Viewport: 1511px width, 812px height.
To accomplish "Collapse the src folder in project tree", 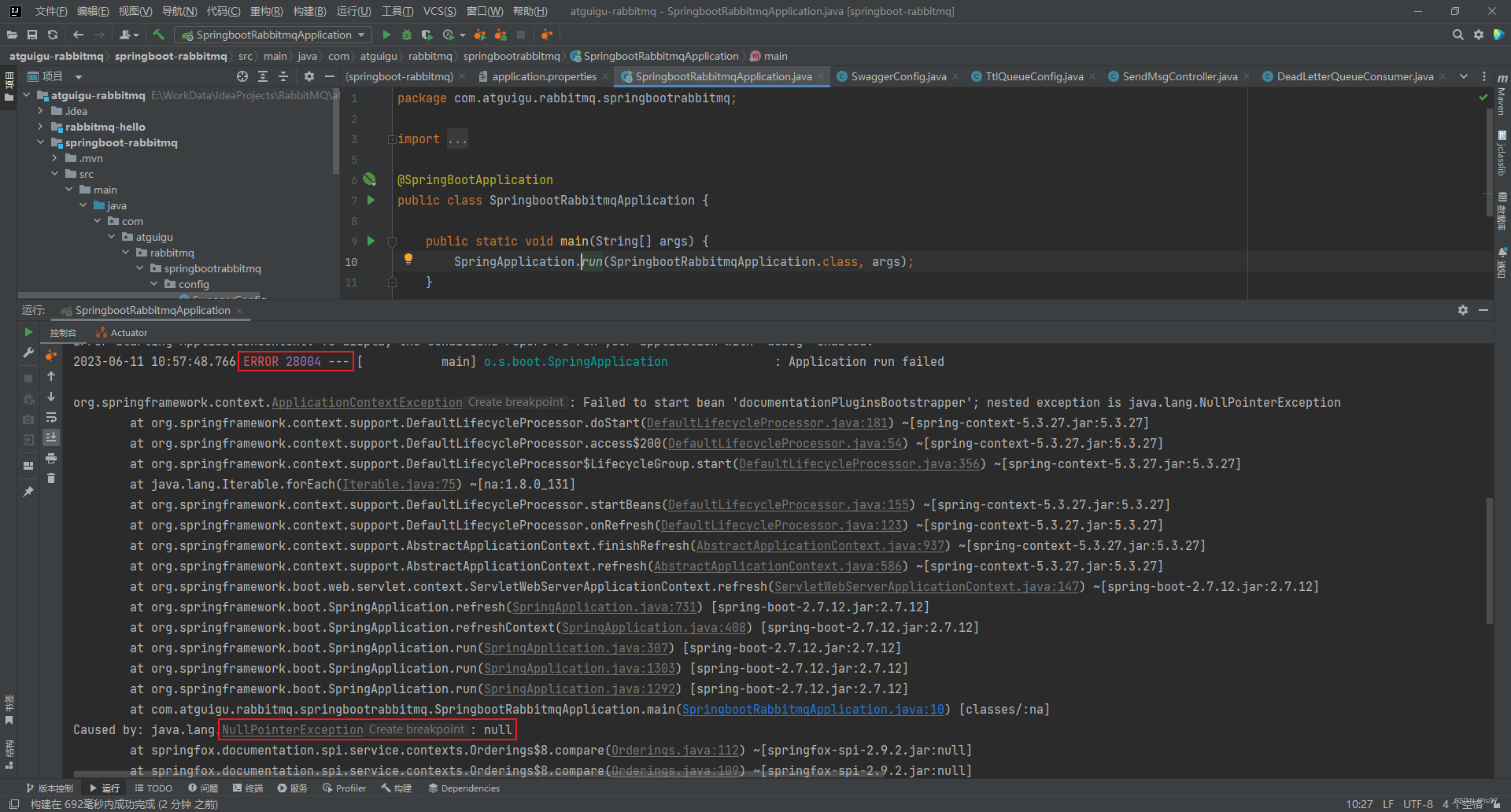I will [54, 174].
